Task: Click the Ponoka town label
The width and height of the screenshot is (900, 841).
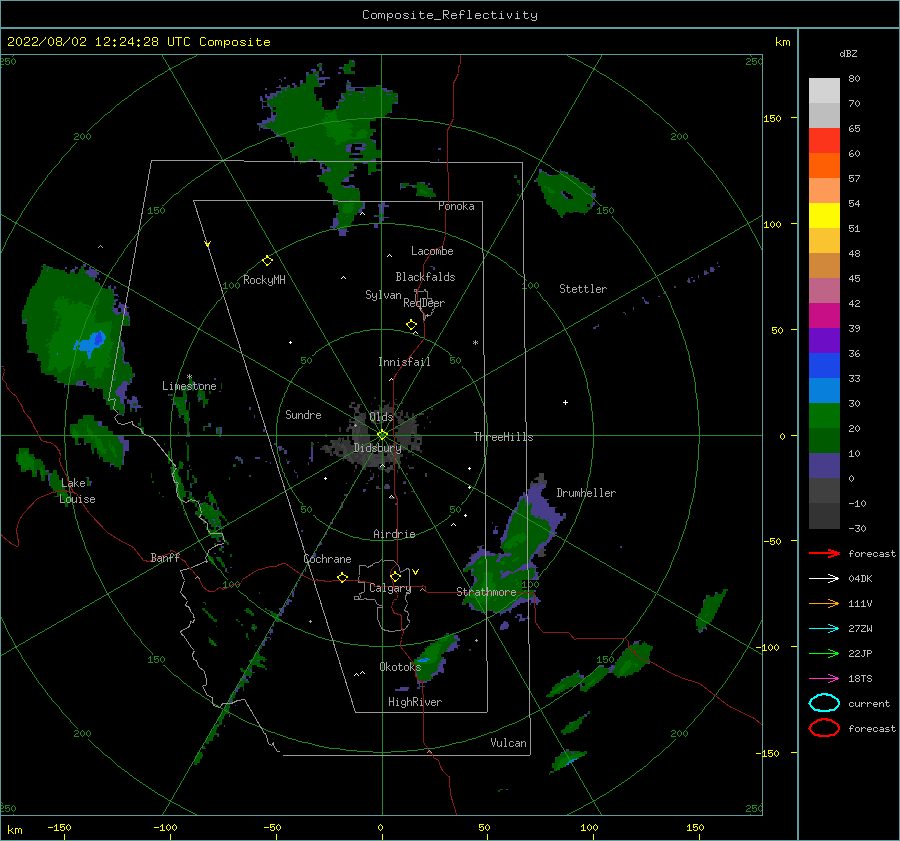Action: coord(456,206)
